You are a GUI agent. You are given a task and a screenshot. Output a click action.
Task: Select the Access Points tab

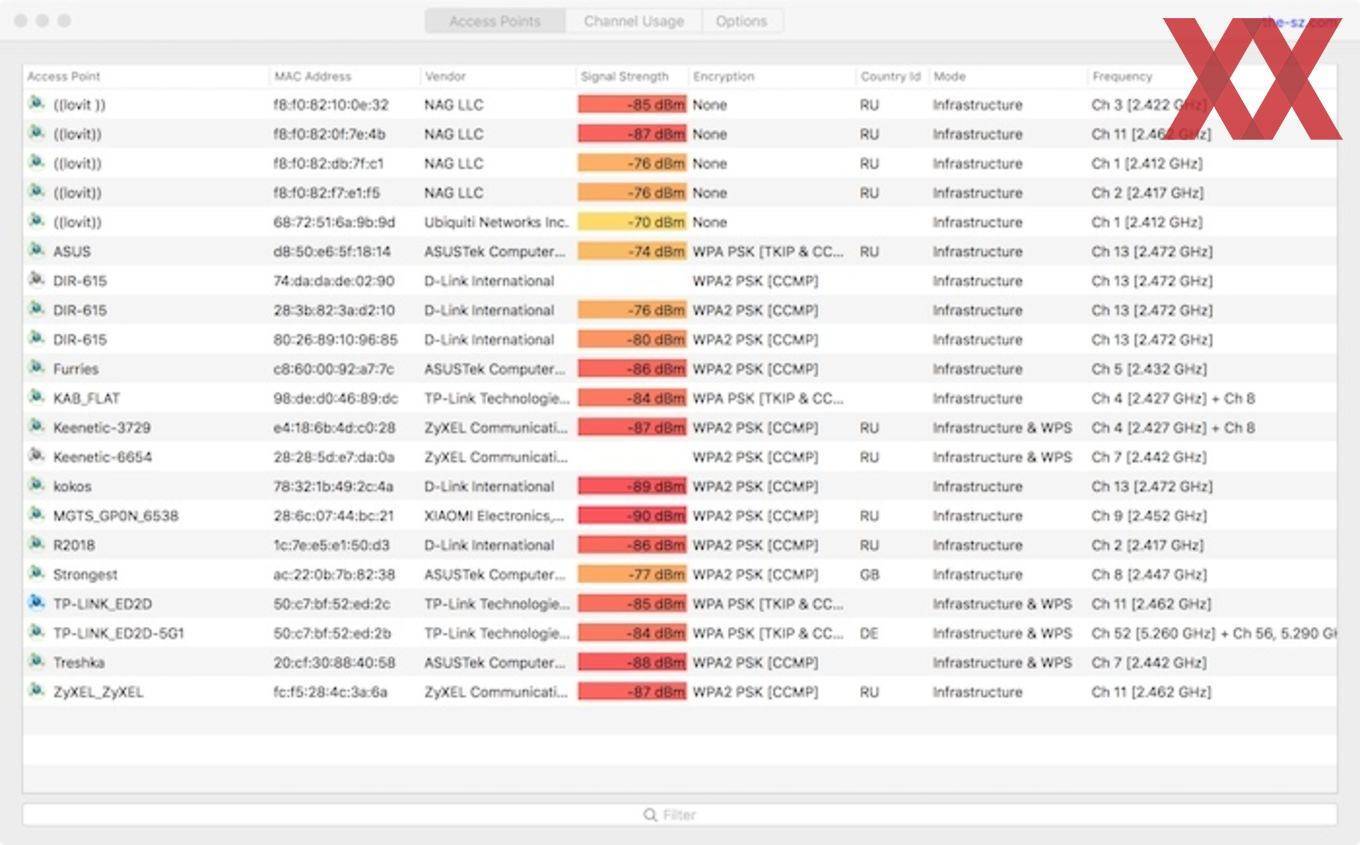[x=495, y=21]
